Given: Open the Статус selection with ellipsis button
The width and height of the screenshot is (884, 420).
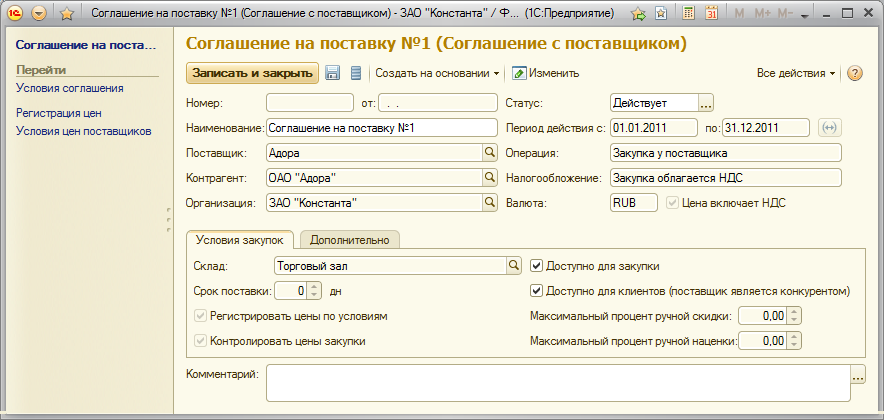Looking at the screenshot, I should click(x=706, y=103).
